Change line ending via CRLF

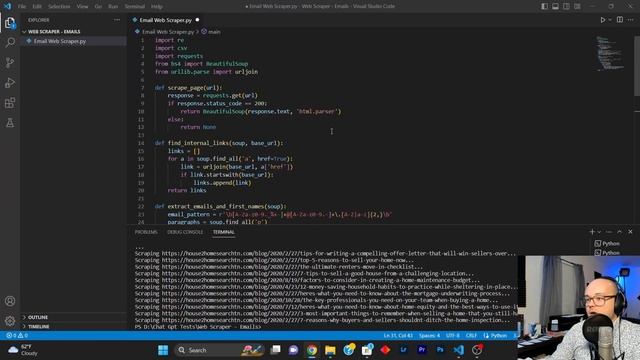[x=471, y=336]
